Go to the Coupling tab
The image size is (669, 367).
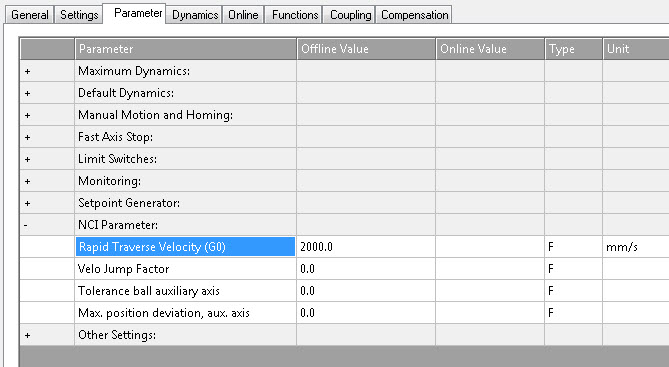click(x=350, y=15)
